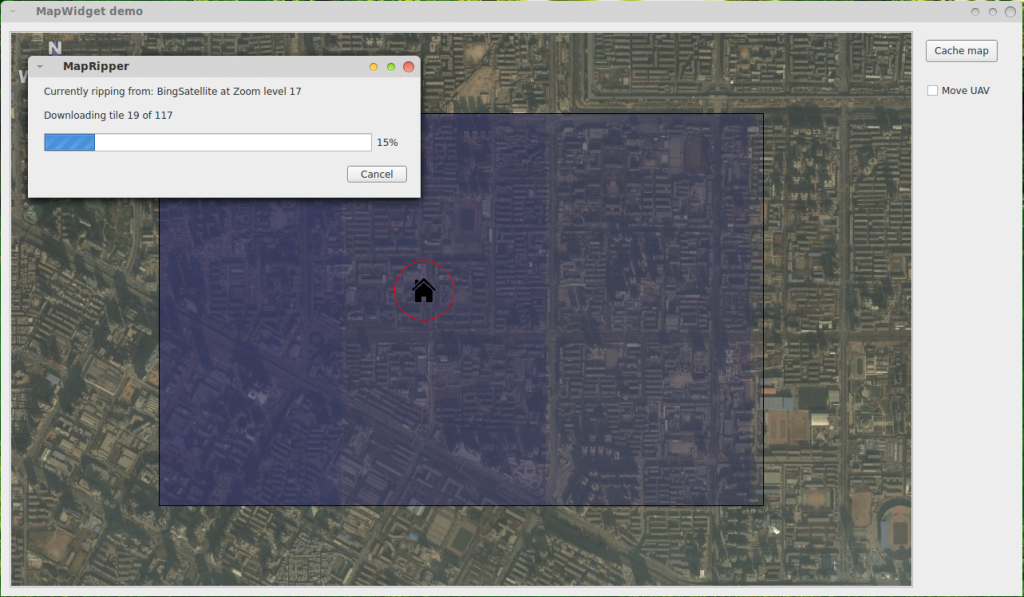Maximize MapRipper using the green button
Screen dimensions: 1024x597
tap(391, 67)
